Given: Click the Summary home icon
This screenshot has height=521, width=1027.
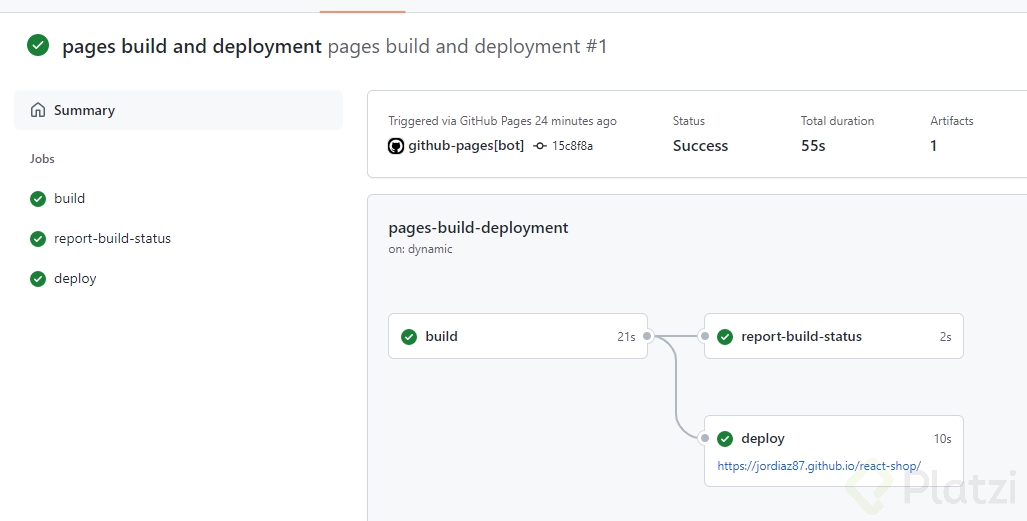Looking at the screenshot, I should click(x=38, y=110).
